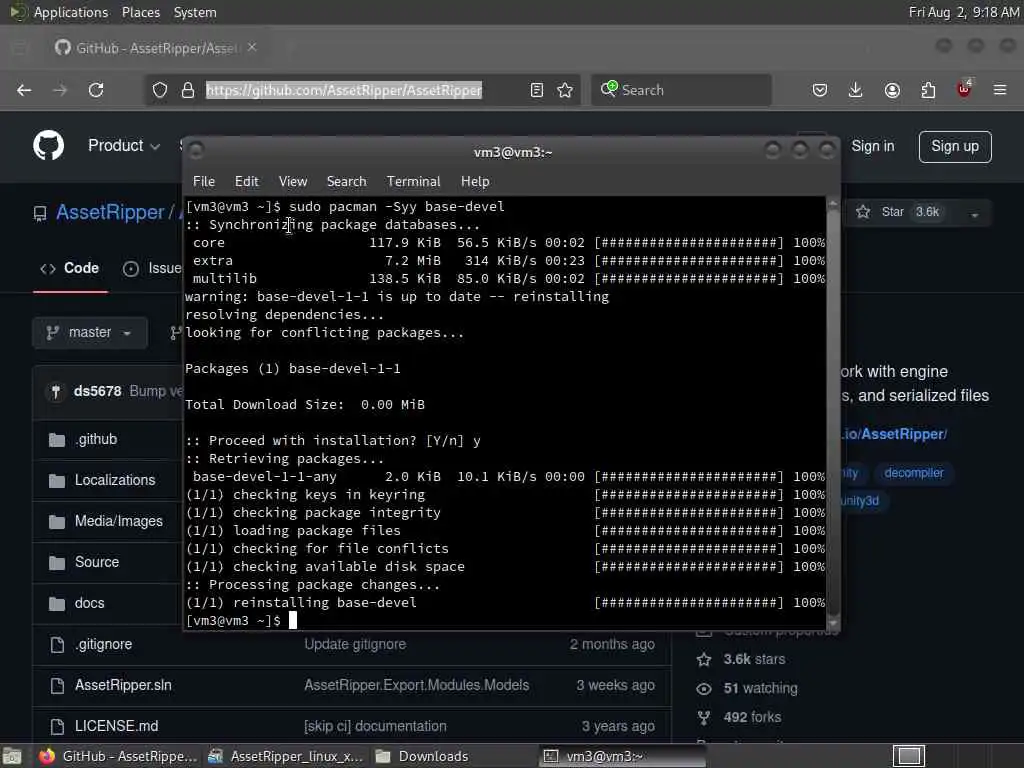Open the terminal Help menu
Image resolution: width=1024 pixels, height=768 pixels.
(475, 182)
